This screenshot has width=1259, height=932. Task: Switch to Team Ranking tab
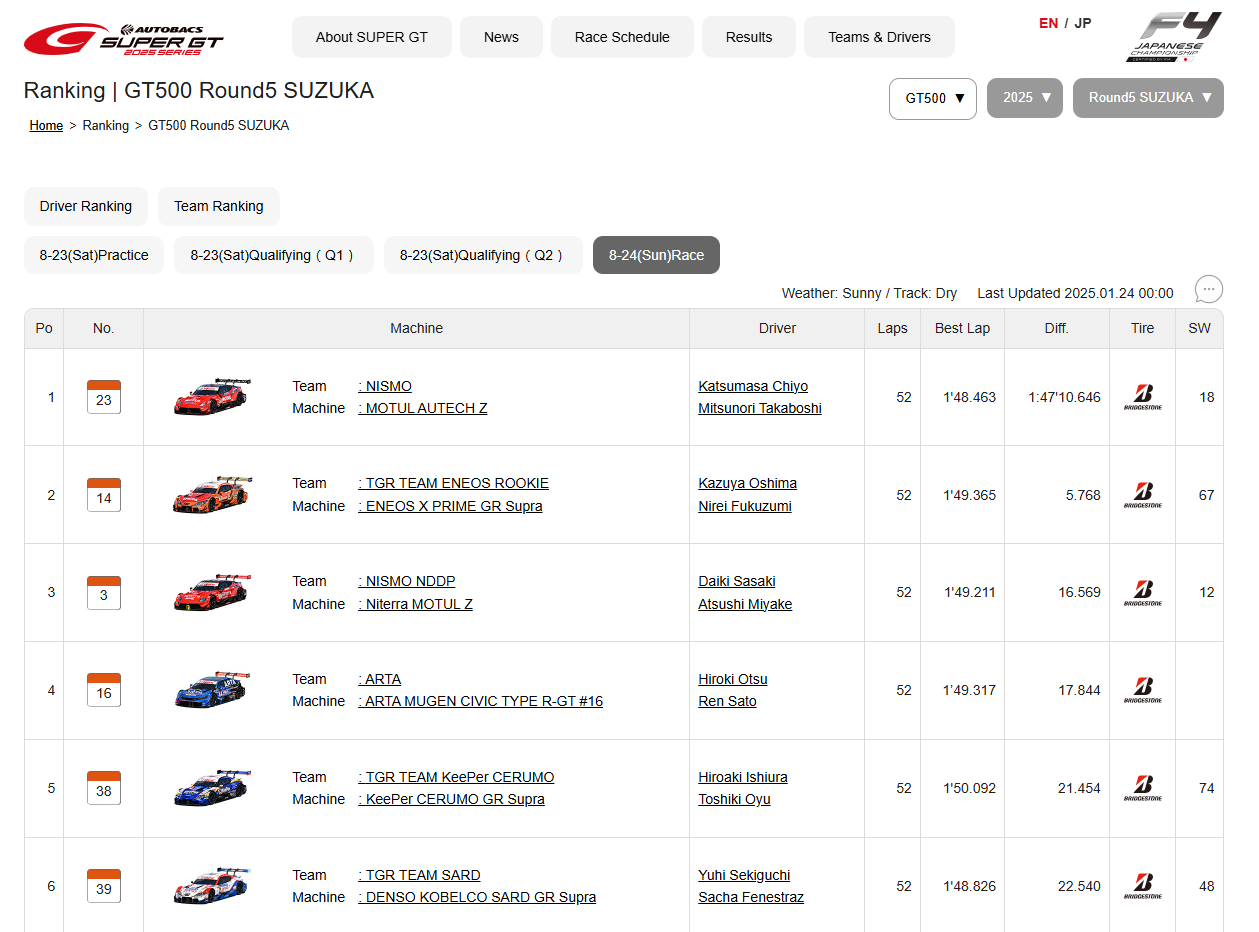219,206
